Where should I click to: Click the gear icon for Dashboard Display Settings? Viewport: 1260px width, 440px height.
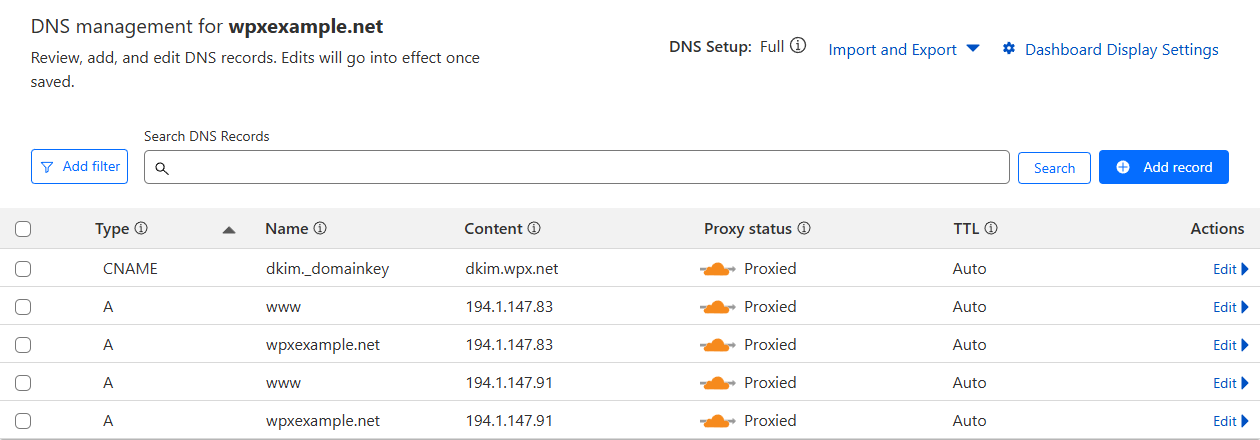1009,49
